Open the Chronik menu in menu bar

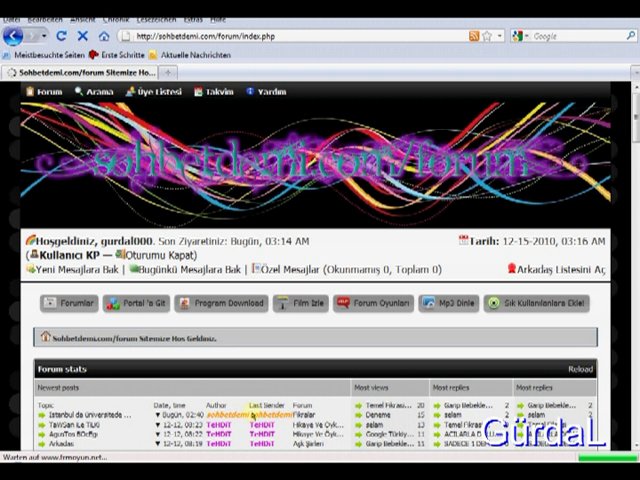116,19
